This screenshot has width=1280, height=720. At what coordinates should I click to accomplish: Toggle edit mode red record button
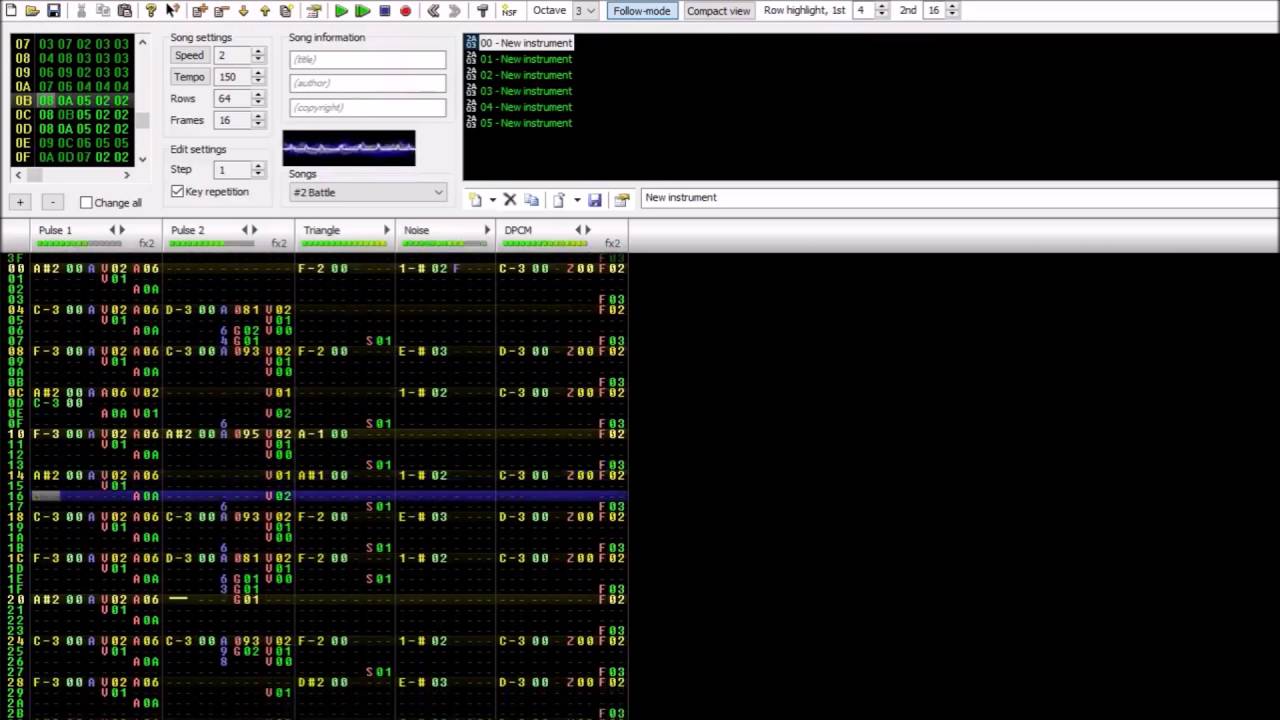click(405, 11)
